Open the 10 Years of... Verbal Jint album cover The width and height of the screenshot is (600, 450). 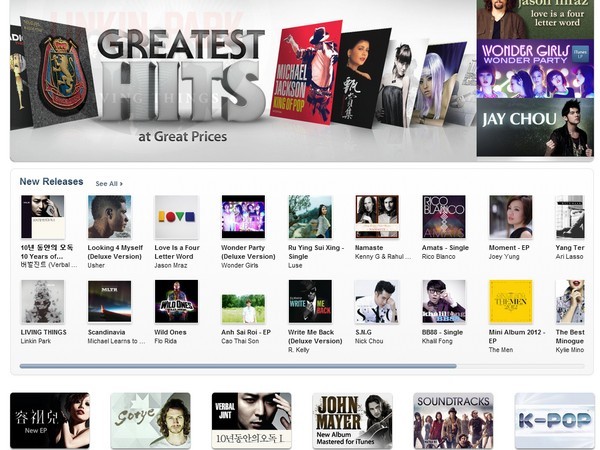[x=43, y=217]
